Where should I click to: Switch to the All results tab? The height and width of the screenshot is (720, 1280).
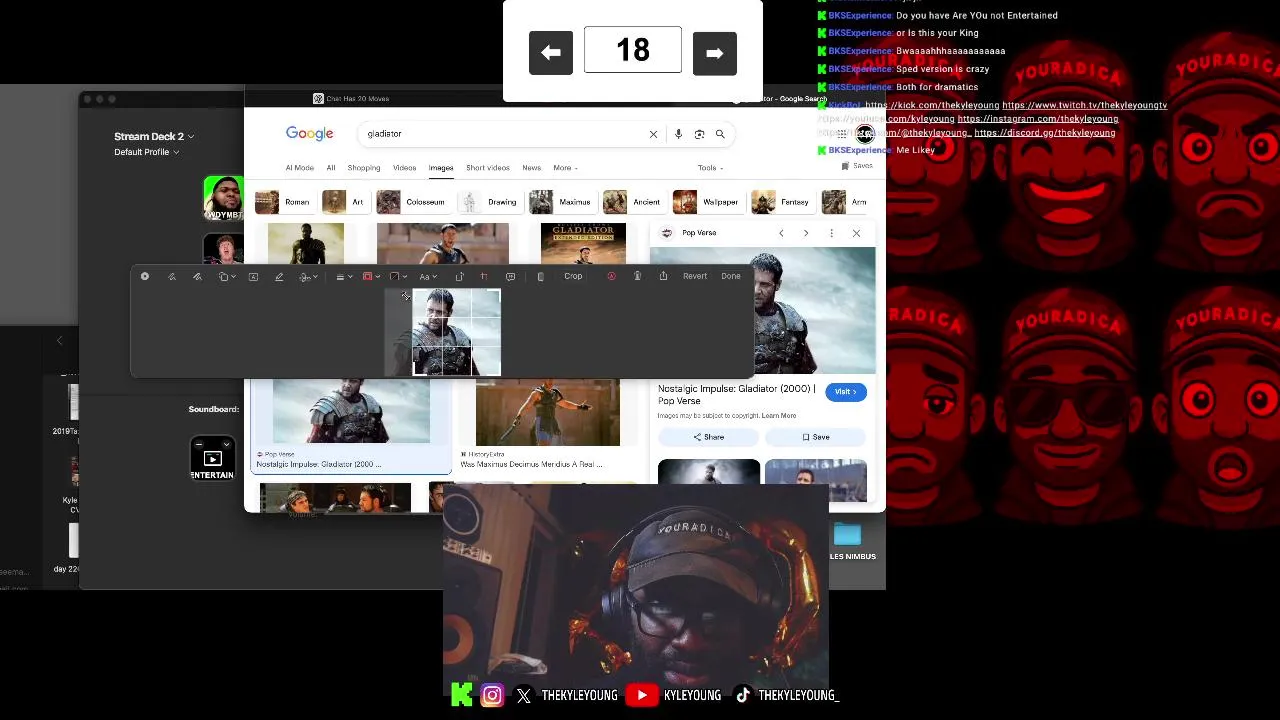click(x=331, y=168)
